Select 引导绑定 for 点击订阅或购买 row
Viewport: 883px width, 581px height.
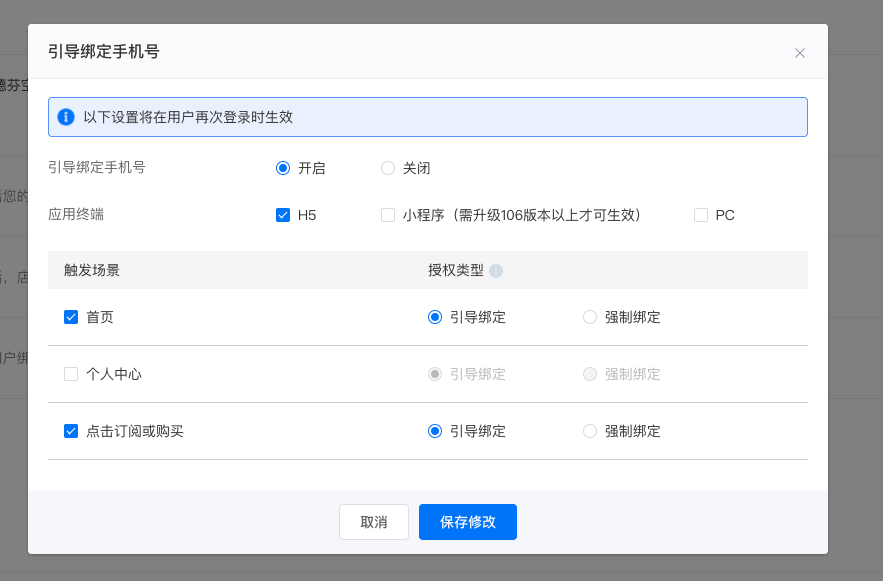pos(435,431)
